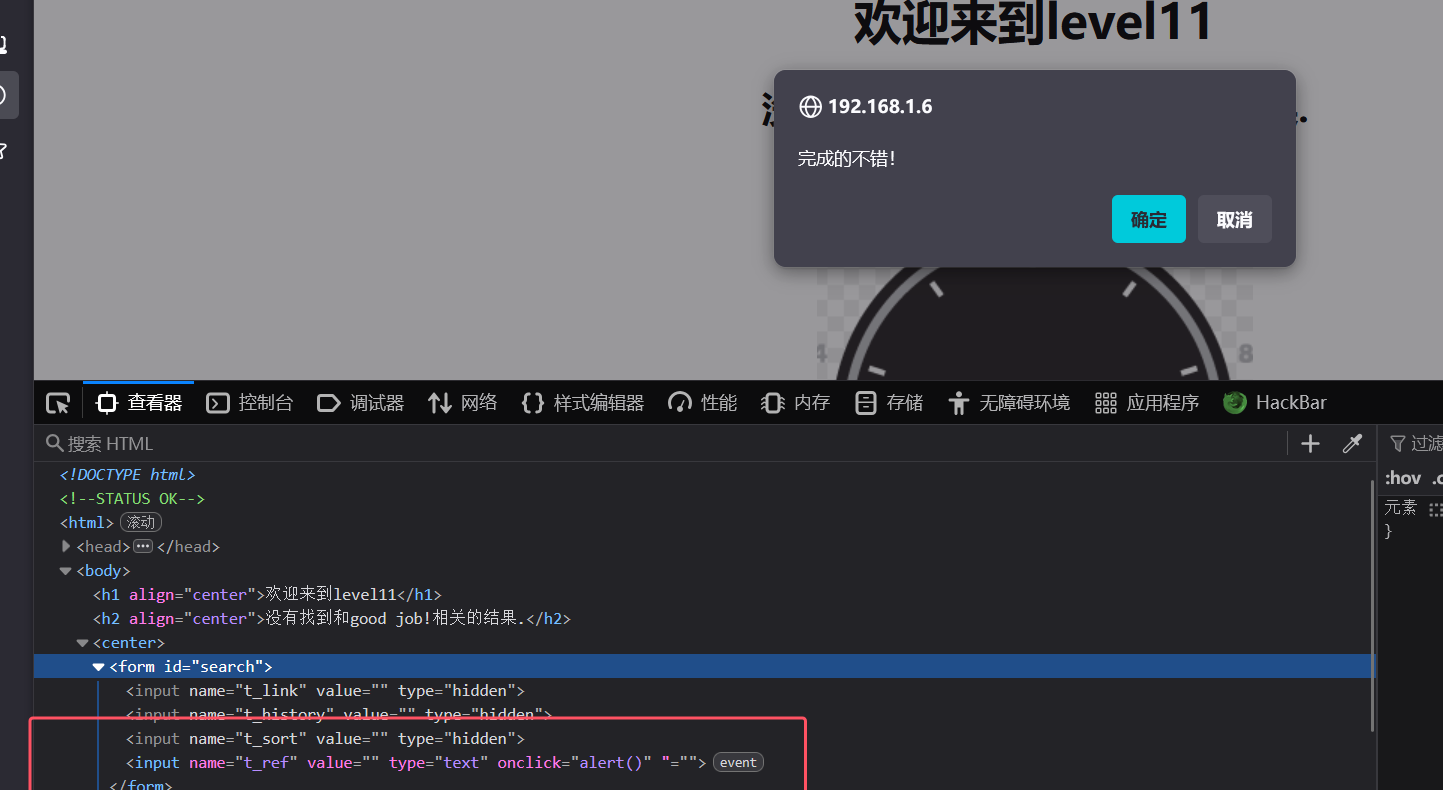Image resolution: width=1443 pixels, height=790 pixels.
Task: Collapse the body element node
Action: [x=66, y=571]
